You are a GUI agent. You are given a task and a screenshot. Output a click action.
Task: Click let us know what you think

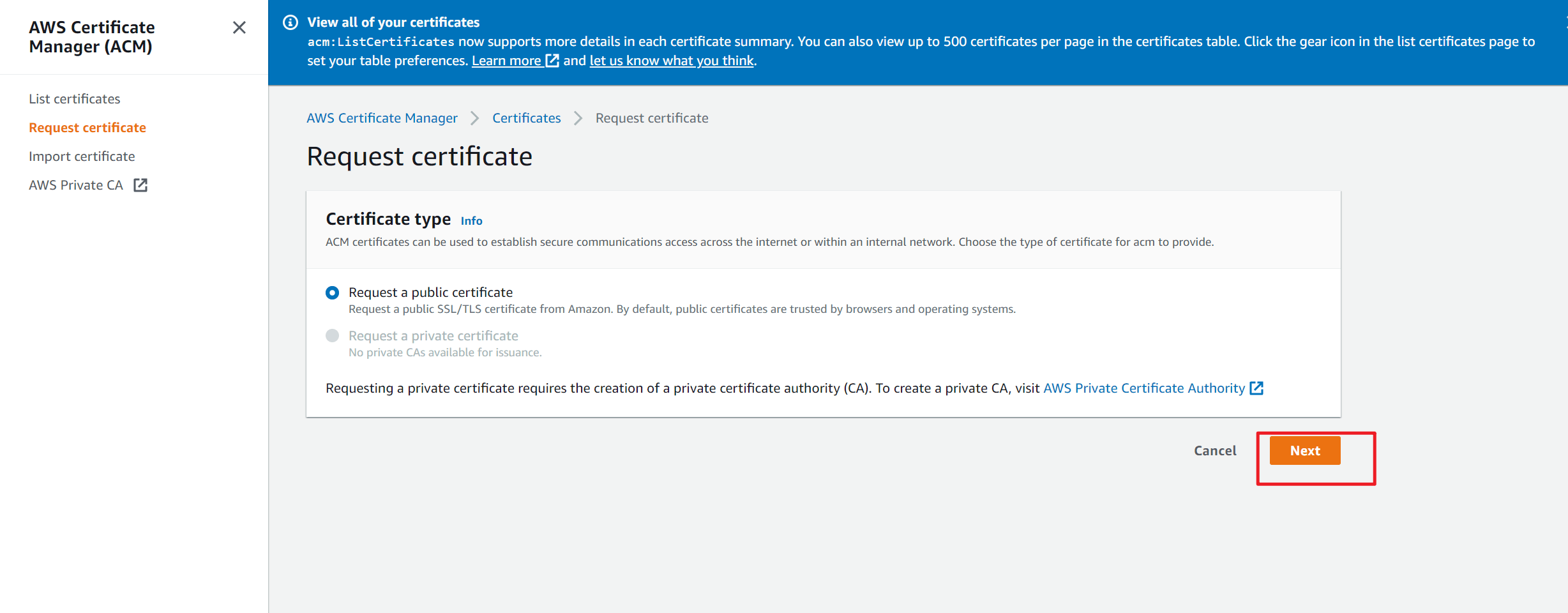pos(672,61)
